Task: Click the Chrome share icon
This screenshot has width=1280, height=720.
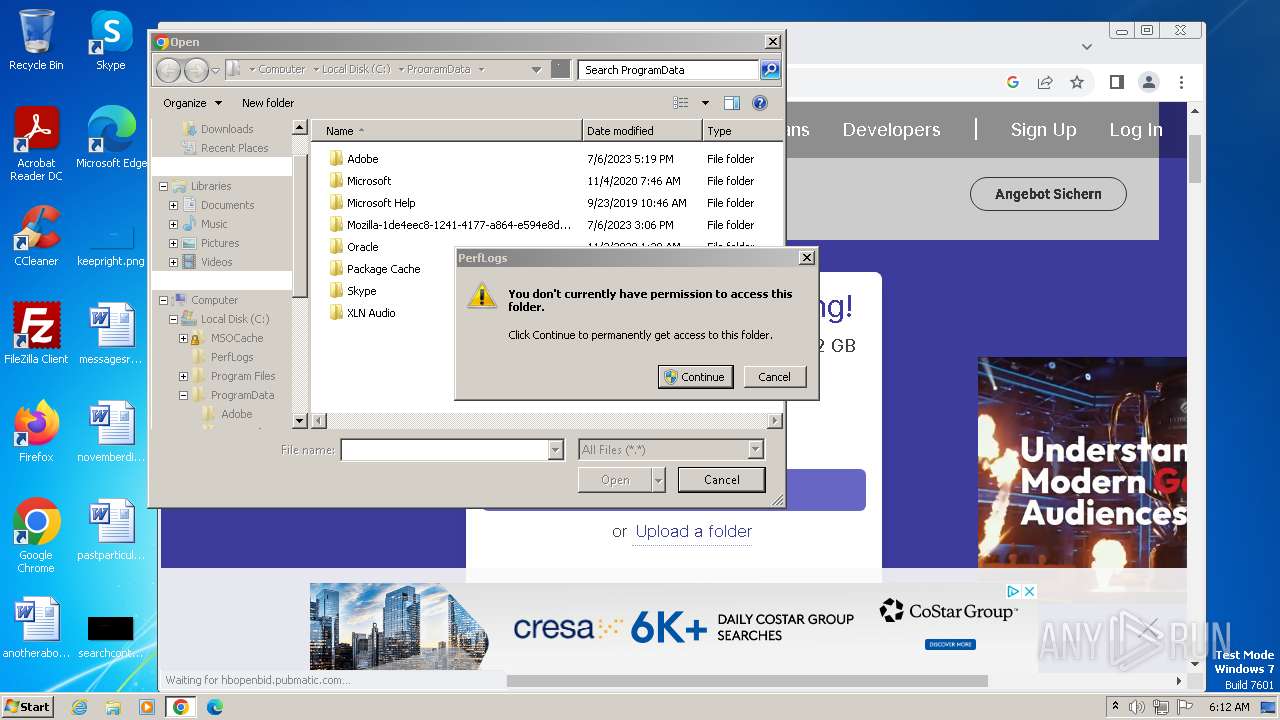Action: (1045, 82)
